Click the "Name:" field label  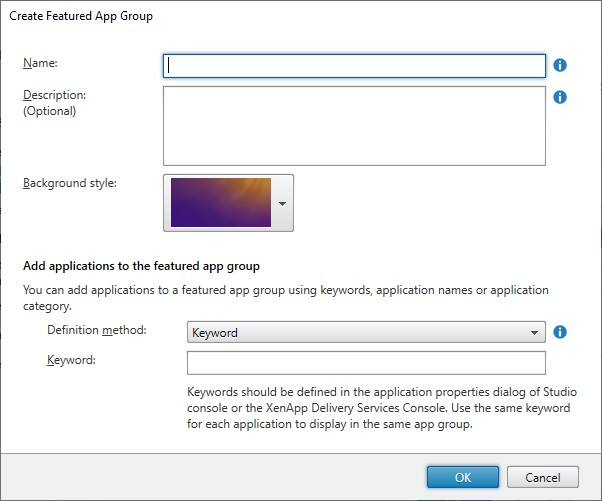(41, 63)
